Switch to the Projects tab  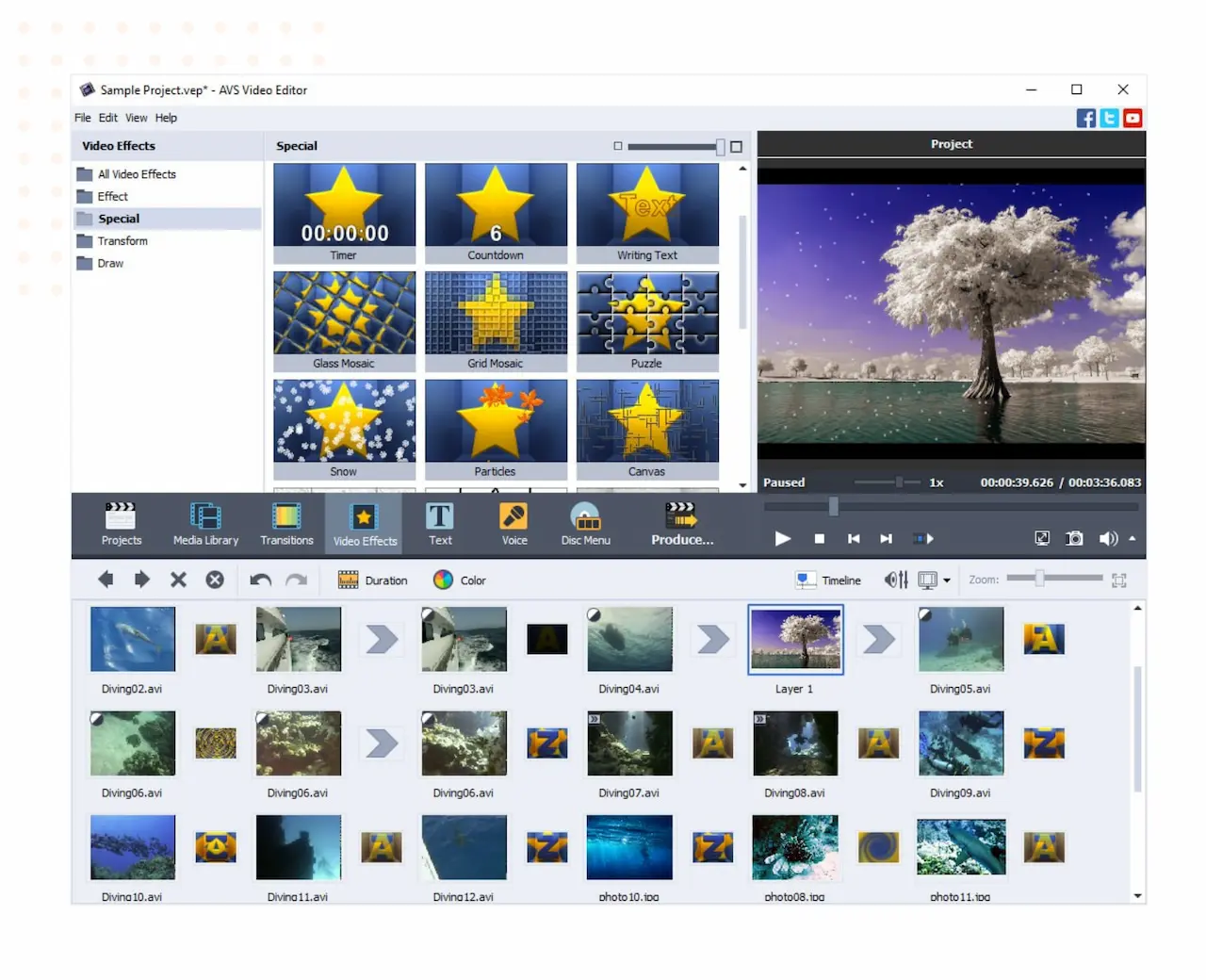(121, 524)
